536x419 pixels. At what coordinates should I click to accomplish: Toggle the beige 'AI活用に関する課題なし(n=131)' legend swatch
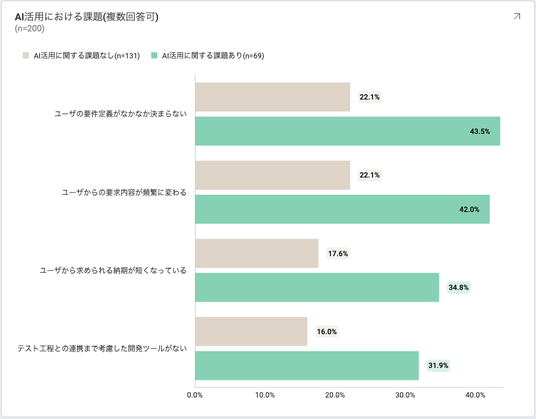click(x=26, y=55)
